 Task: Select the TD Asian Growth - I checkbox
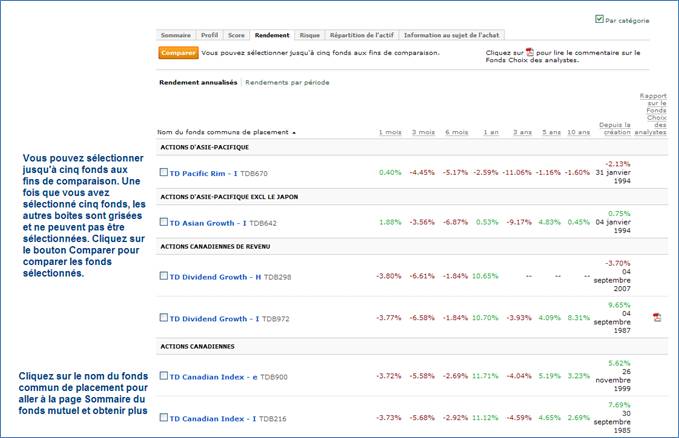(164, 223)
